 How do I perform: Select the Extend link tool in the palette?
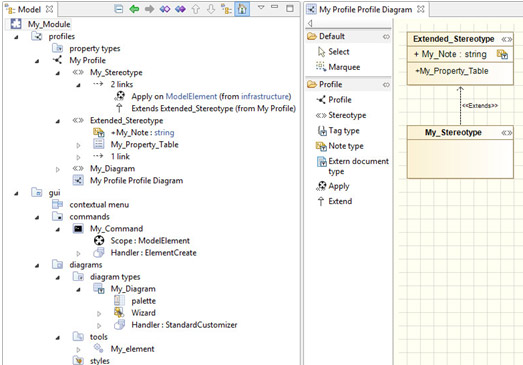coord(335,202)
